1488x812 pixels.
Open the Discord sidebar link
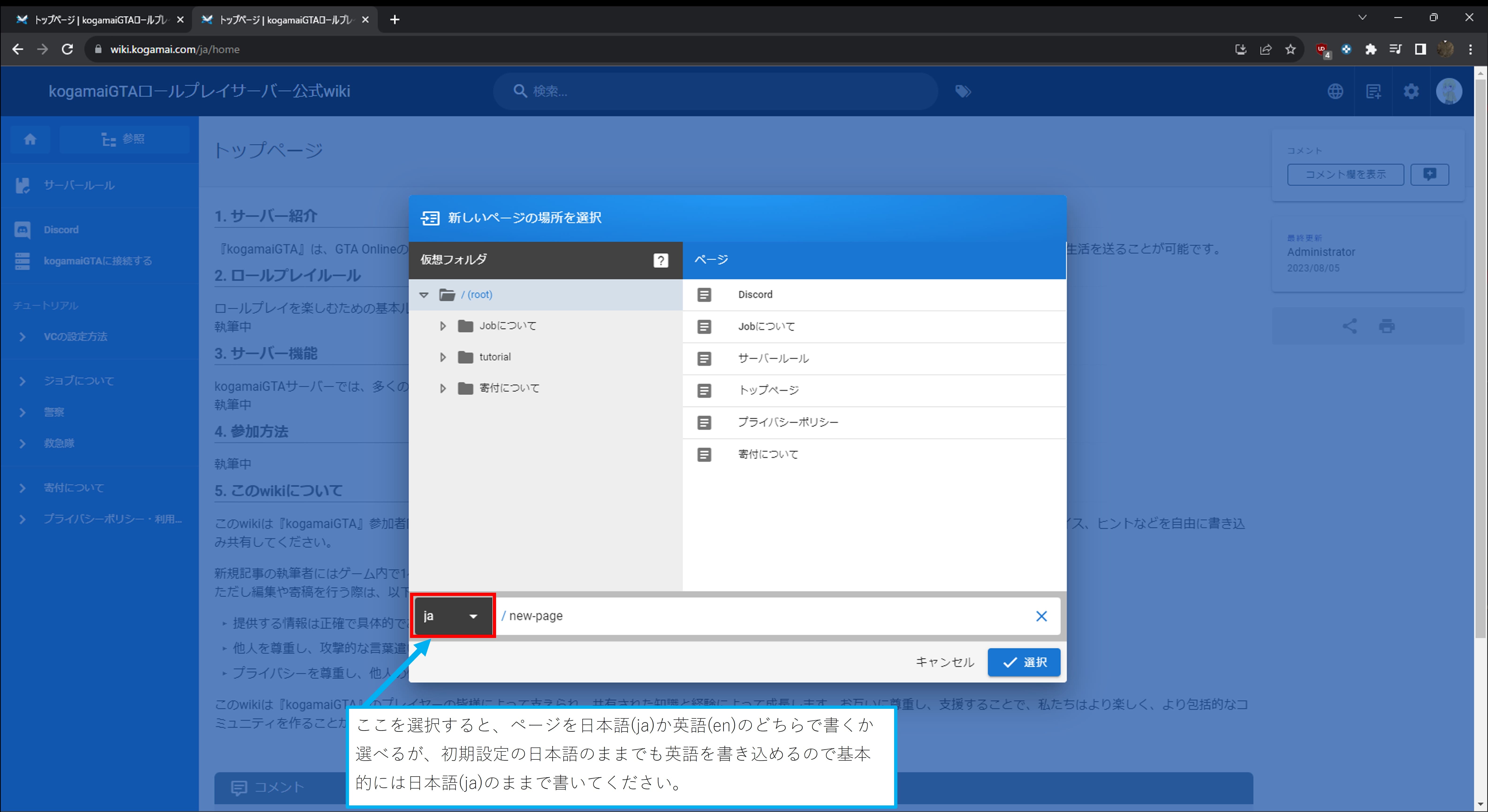click(99, 230)
